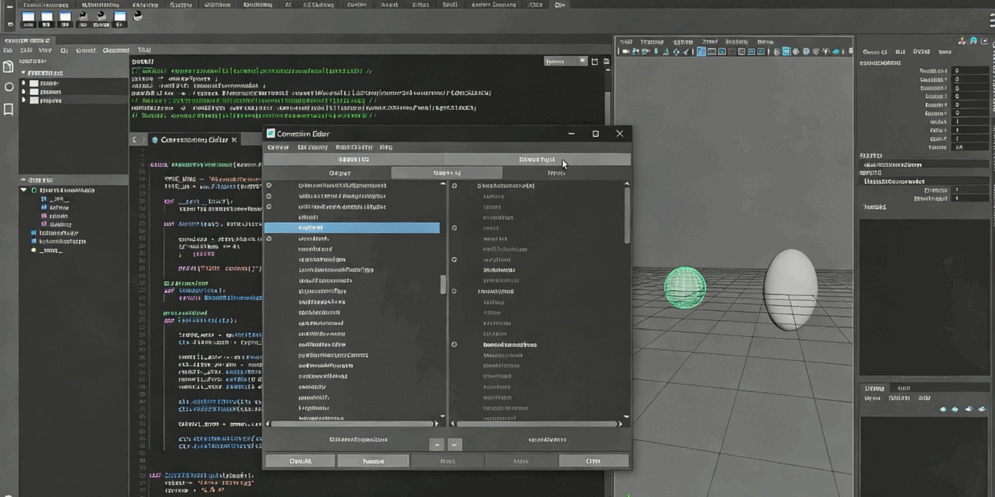Click the highlighted blue icon in viewport toolbar
This screenshot has width=995, height=497.
(x=701, y=51)
